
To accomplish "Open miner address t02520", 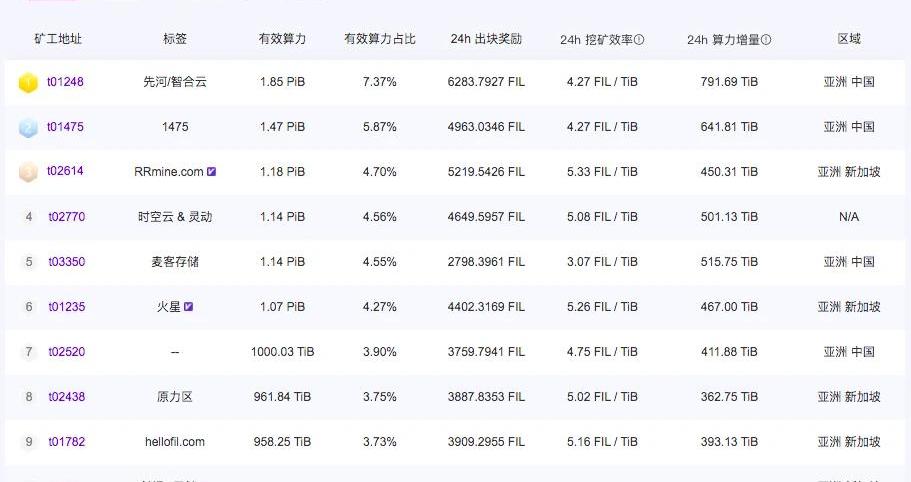I will pos(67,352).
